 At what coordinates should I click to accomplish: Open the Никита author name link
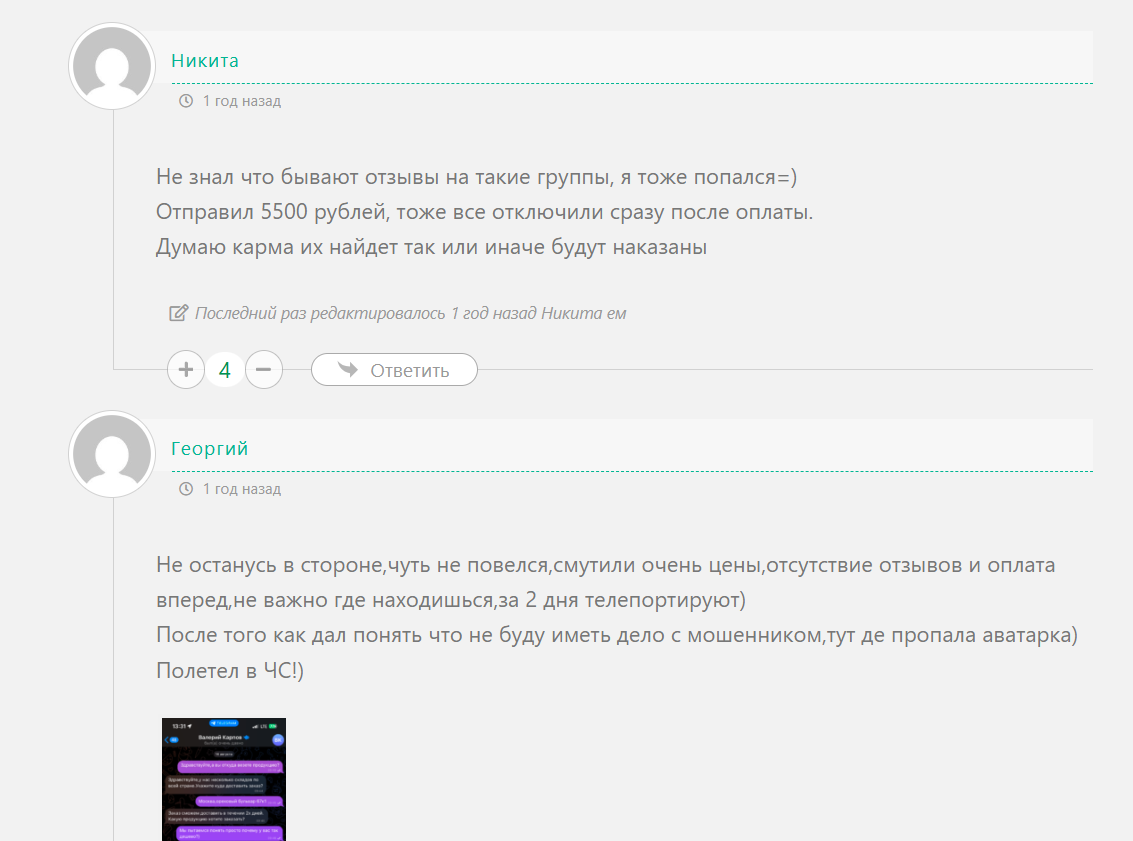(205, 61)
